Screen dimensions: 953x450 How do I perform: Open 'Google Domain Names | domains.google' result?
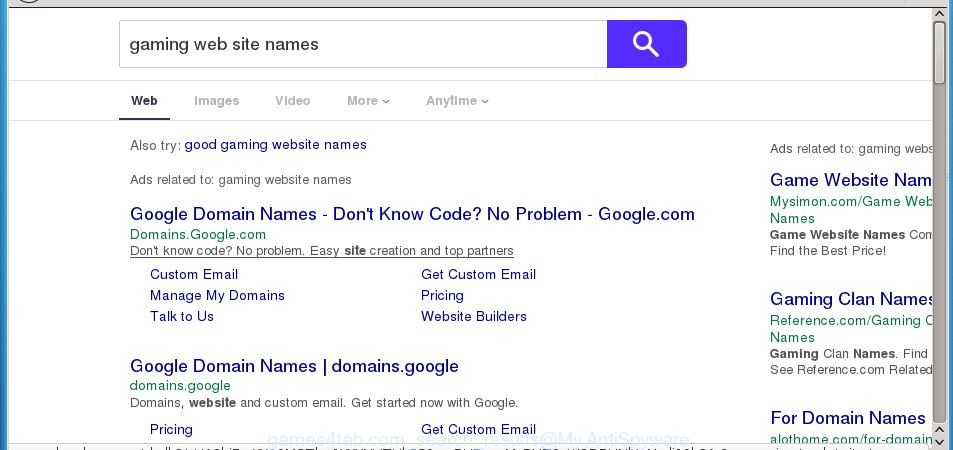[294, 366]
